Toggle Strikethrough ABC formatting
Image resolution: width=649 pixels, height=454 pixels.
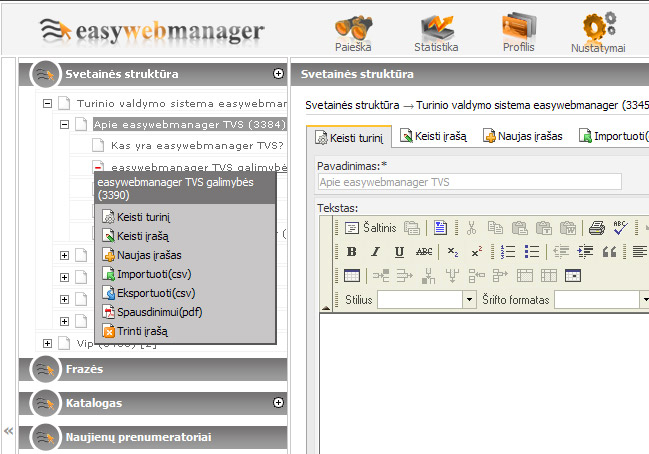pyautogui.click(x=424, y=252)
